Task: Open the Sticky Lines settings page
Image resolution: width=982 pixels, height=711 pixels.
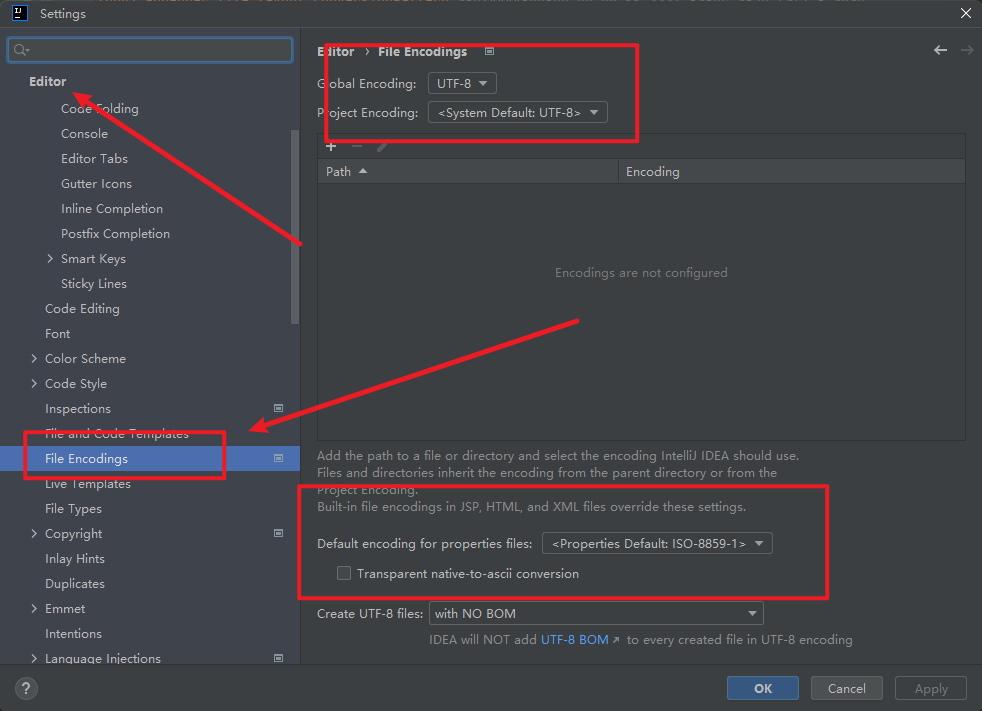Action: pyautogui.click(x=94, y=284)
